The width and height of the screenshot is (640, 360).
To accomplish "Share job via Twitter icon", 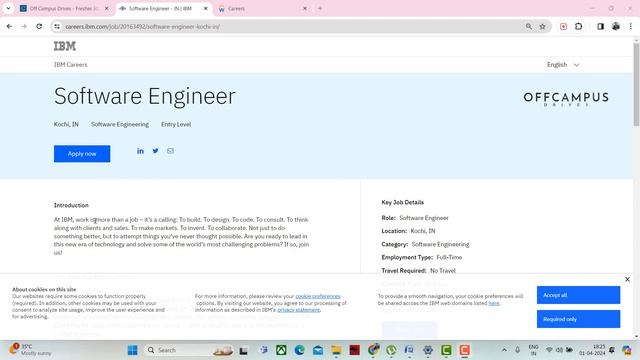I will tap(156, 151).
